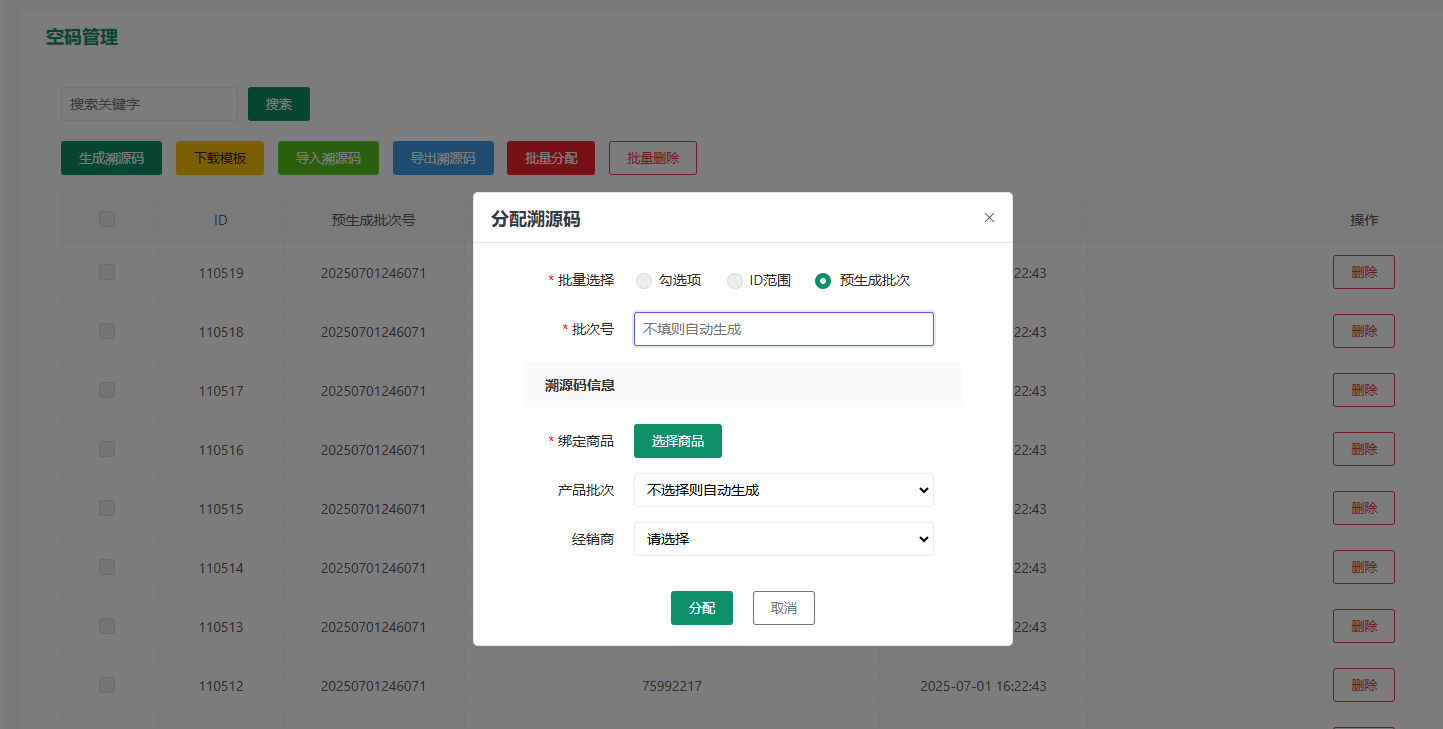Viewport: 1443px width, 729px height.
Task: Select the ID范围 radio option
Action: point(735,281)
